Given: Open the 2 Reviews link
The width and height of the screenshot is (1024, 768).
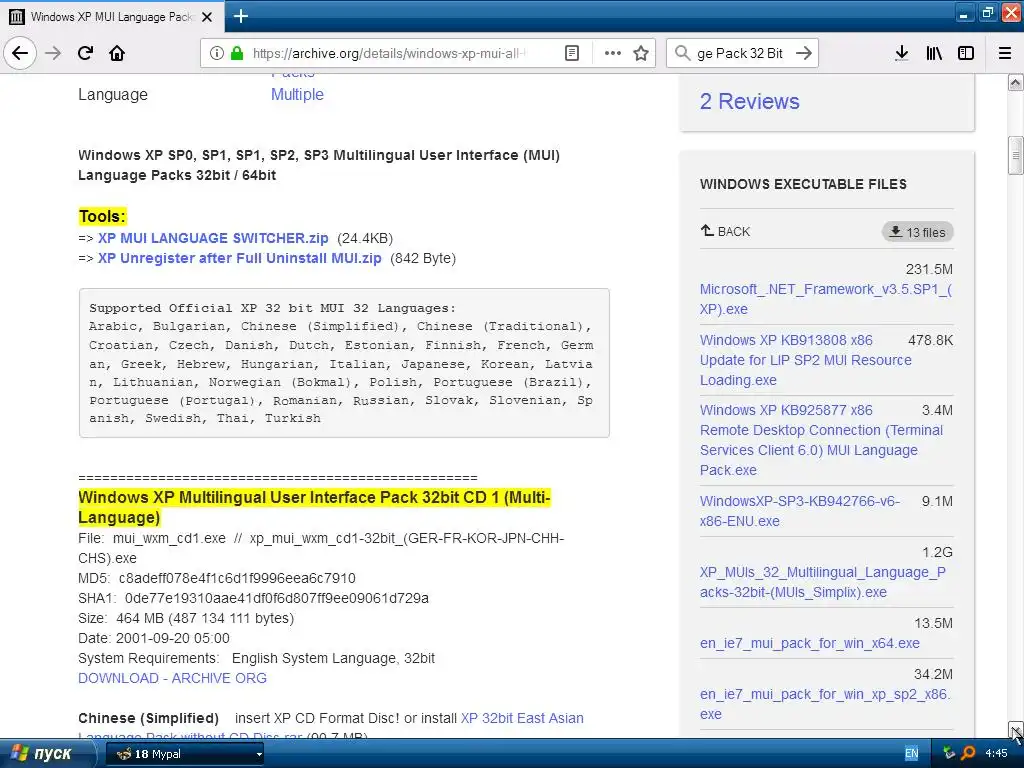Looking at the screenshot, I should (749, 101).
